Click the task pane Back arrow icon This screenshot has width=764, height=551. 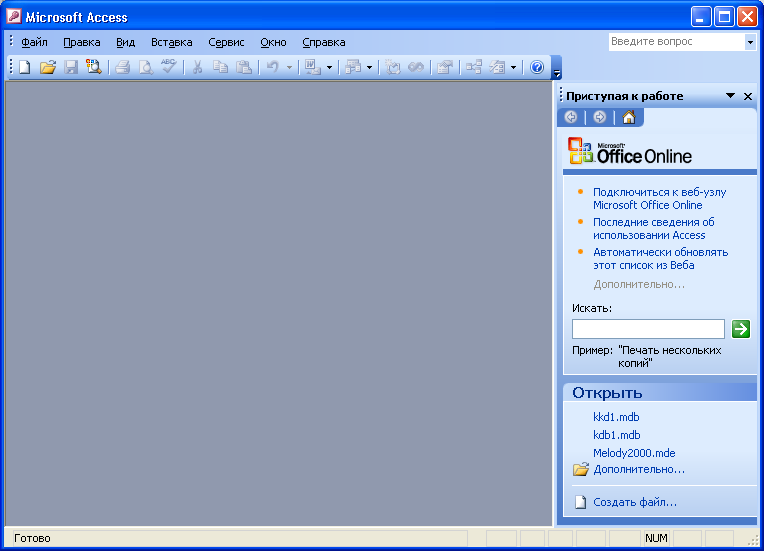click(571, 117)
